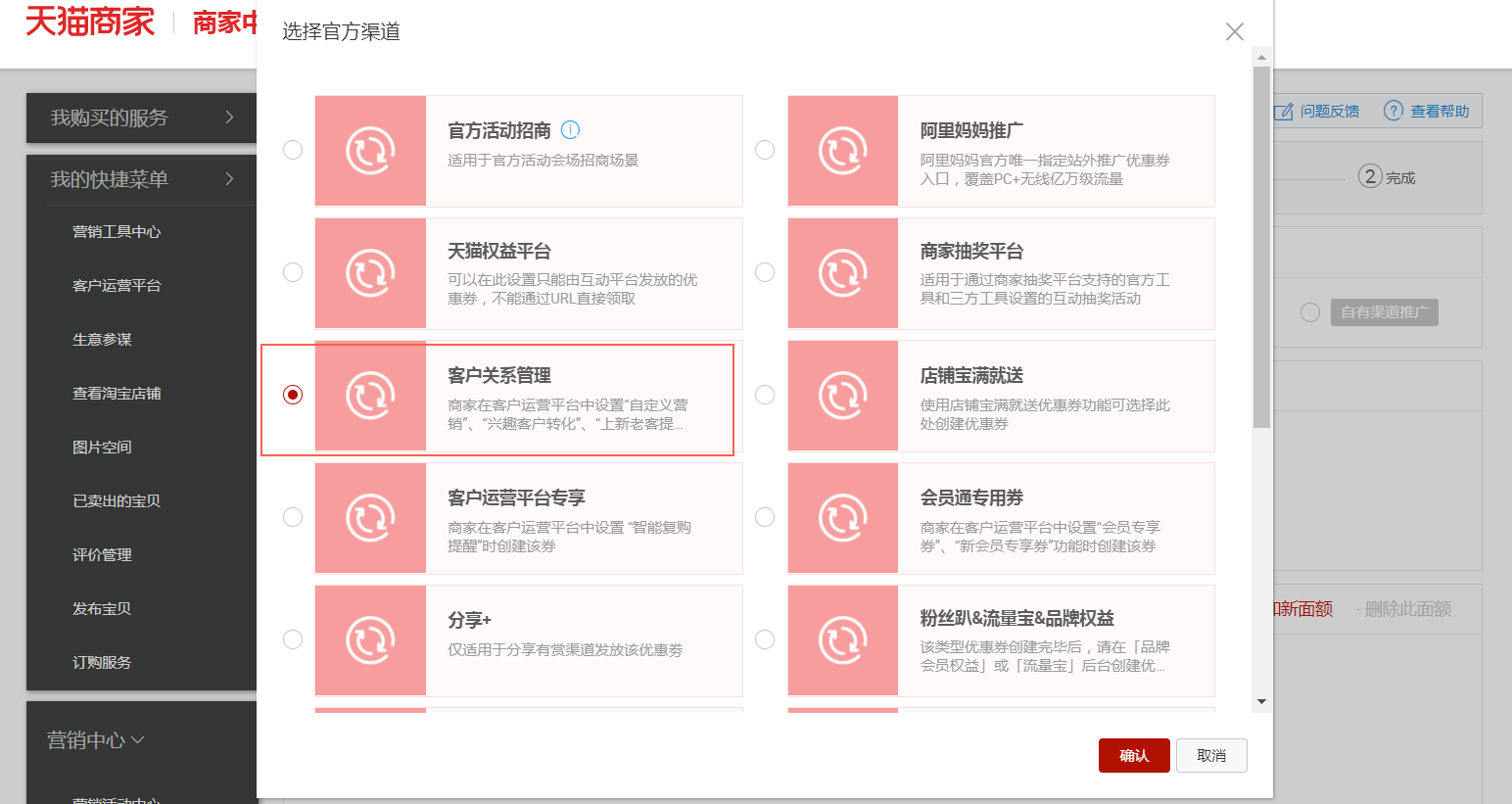Screen dimensions: 1512x804
Task: Select the 客户运营平台专享 radio button
Action: pos(293,517)
